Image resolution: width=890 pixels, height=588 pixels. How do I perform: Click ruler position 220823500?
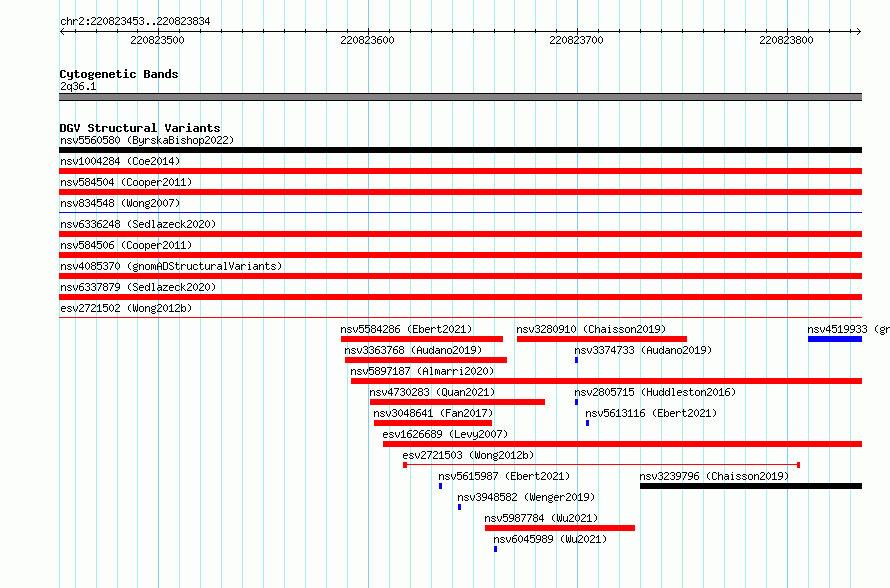[x=157, y=40]
